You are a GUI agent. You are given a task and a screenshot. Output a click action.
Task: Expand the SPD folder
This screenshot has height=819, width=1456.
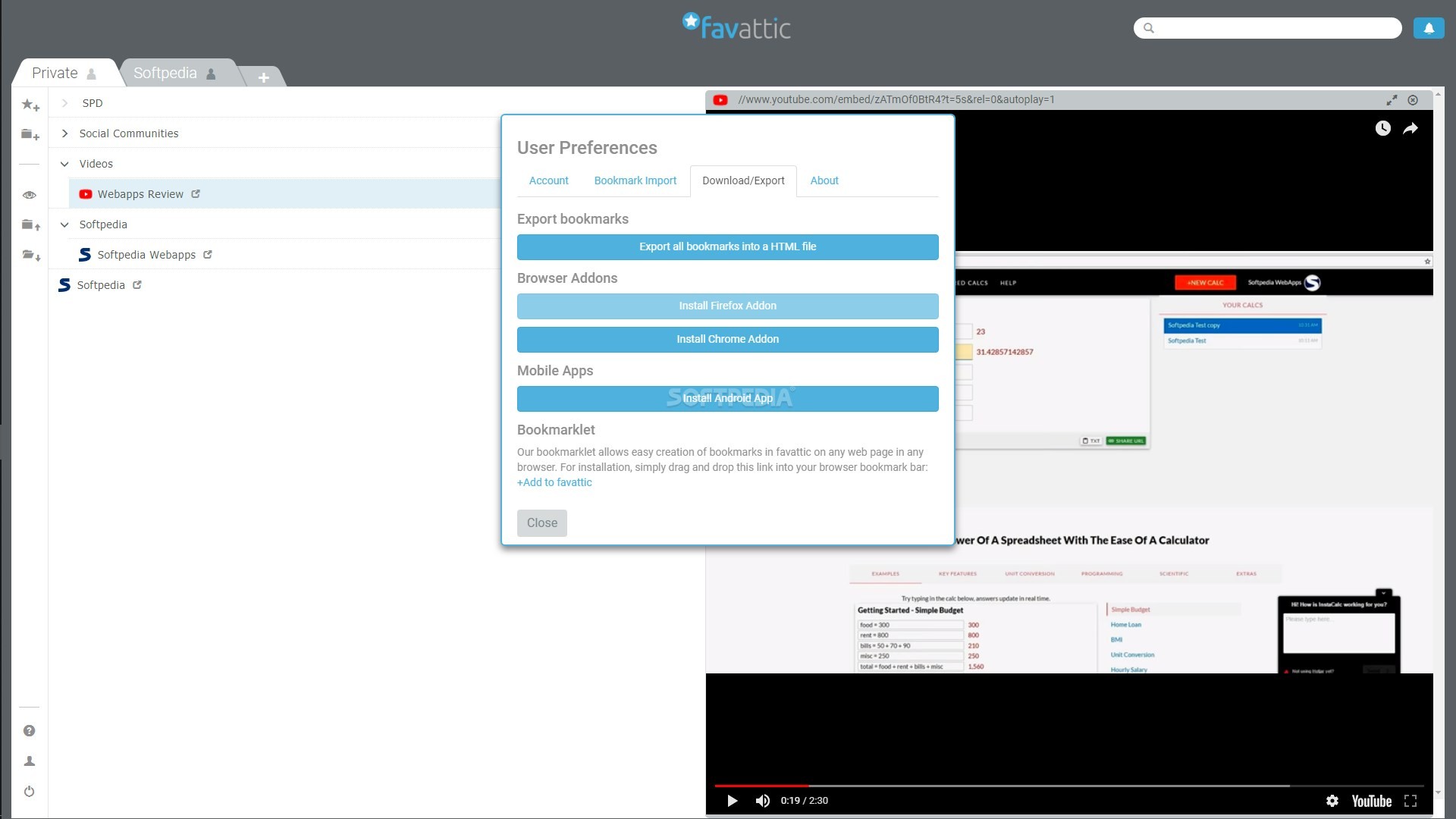(x=65, y=102)
